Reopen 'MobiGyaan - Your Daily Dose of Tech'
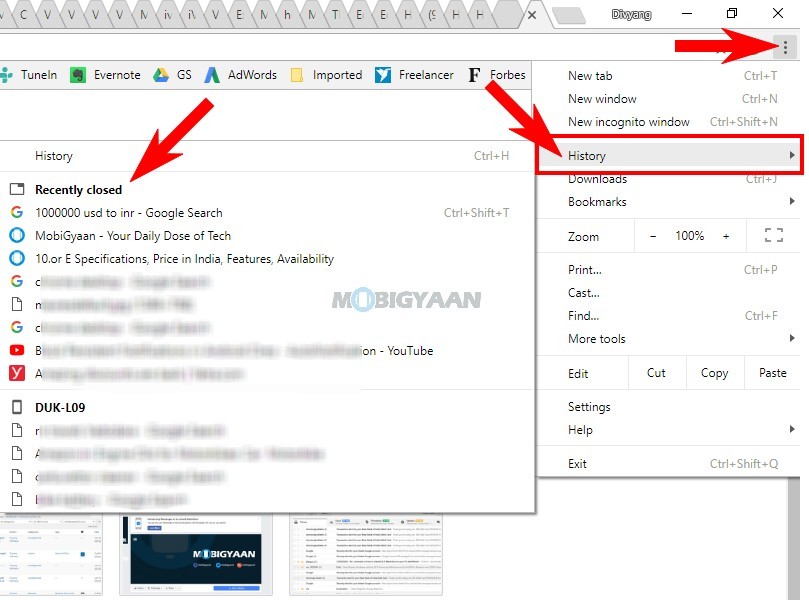The image size is (809, 600). click(267, 236)
